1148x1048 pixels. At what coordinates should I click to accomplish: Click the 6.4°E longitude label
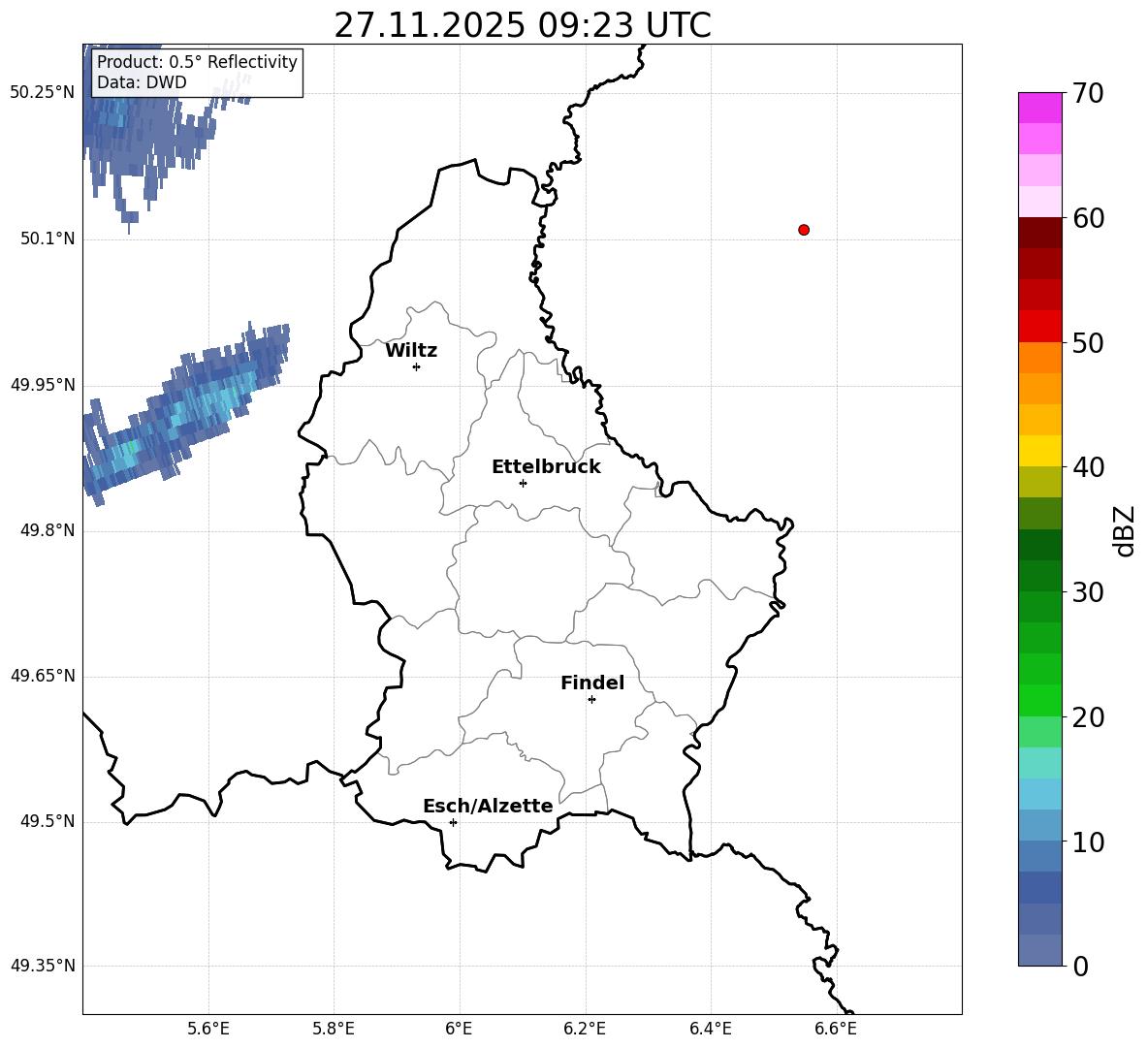tap(710, 1029)
